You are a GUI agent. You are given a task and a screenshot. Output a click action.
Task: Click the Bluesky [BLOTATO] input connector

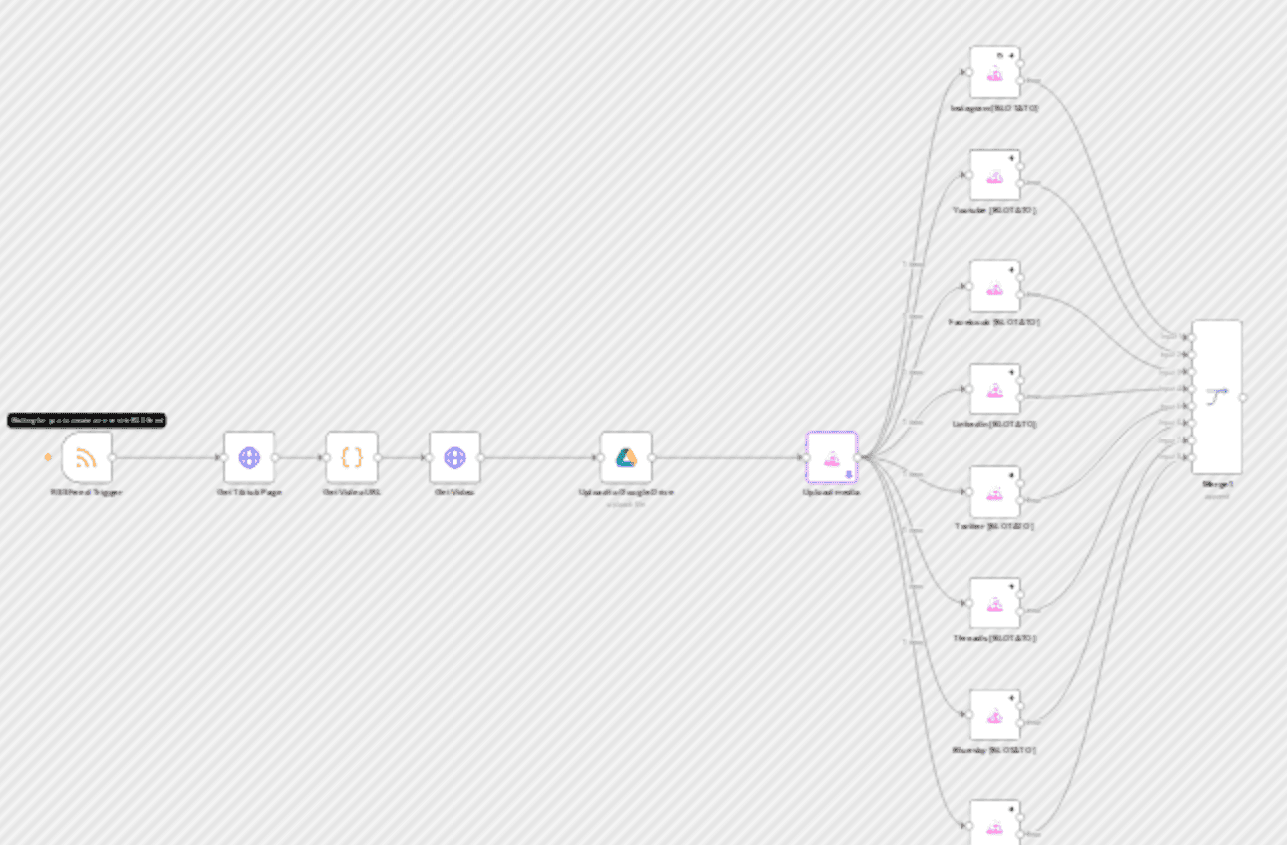click(969, 715)
